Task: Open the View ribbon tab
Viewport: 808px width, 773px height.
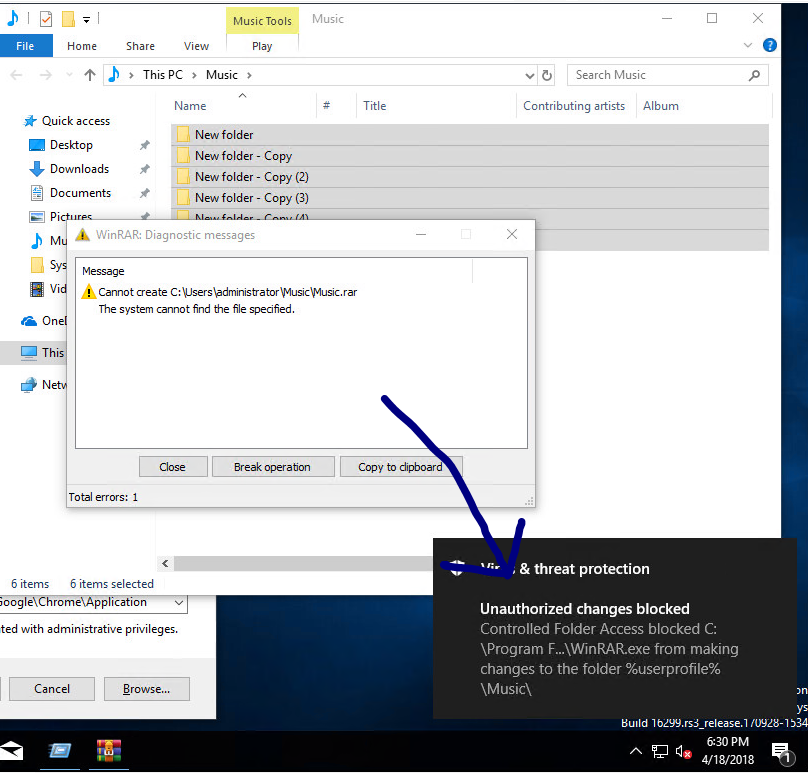Action: tap(196, 46)
